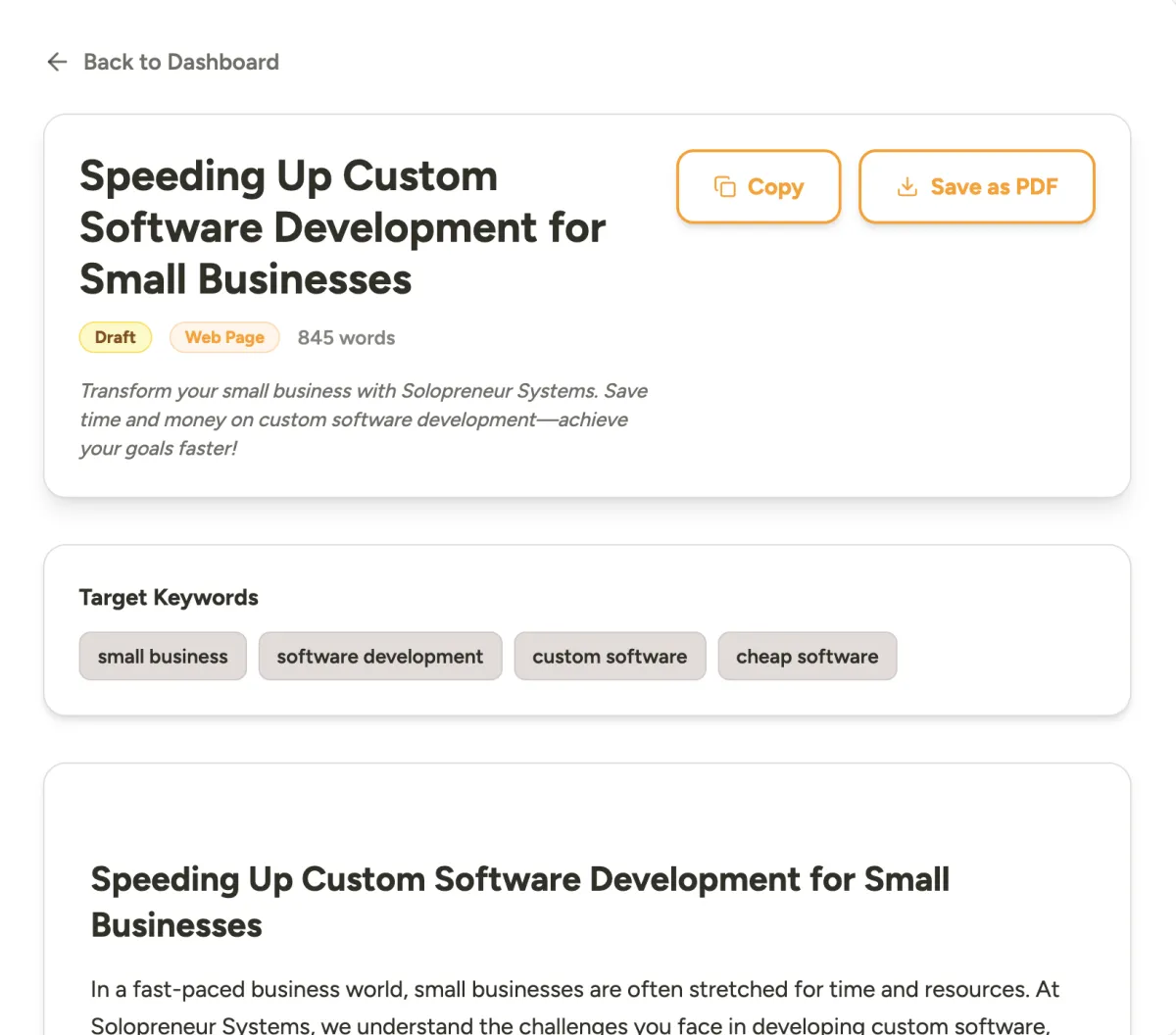Click the Draft status badge
This screenshot has height=1035, width=1176.
coord(116,337)
